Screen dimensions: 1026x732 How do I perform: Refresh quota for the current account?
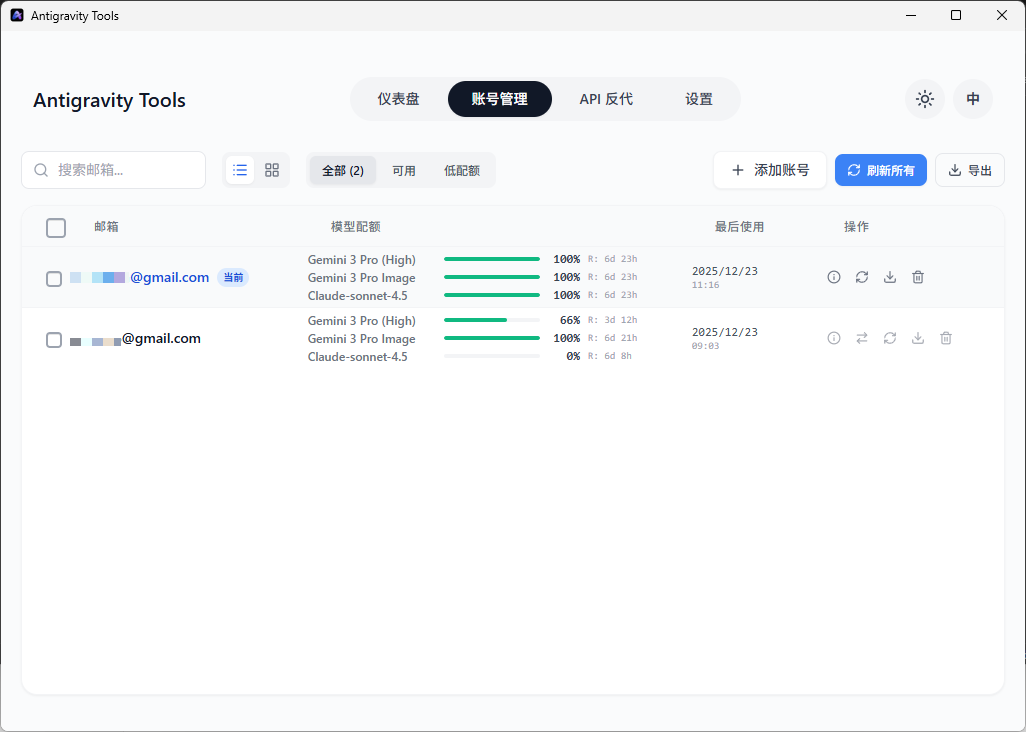[862, 277]
